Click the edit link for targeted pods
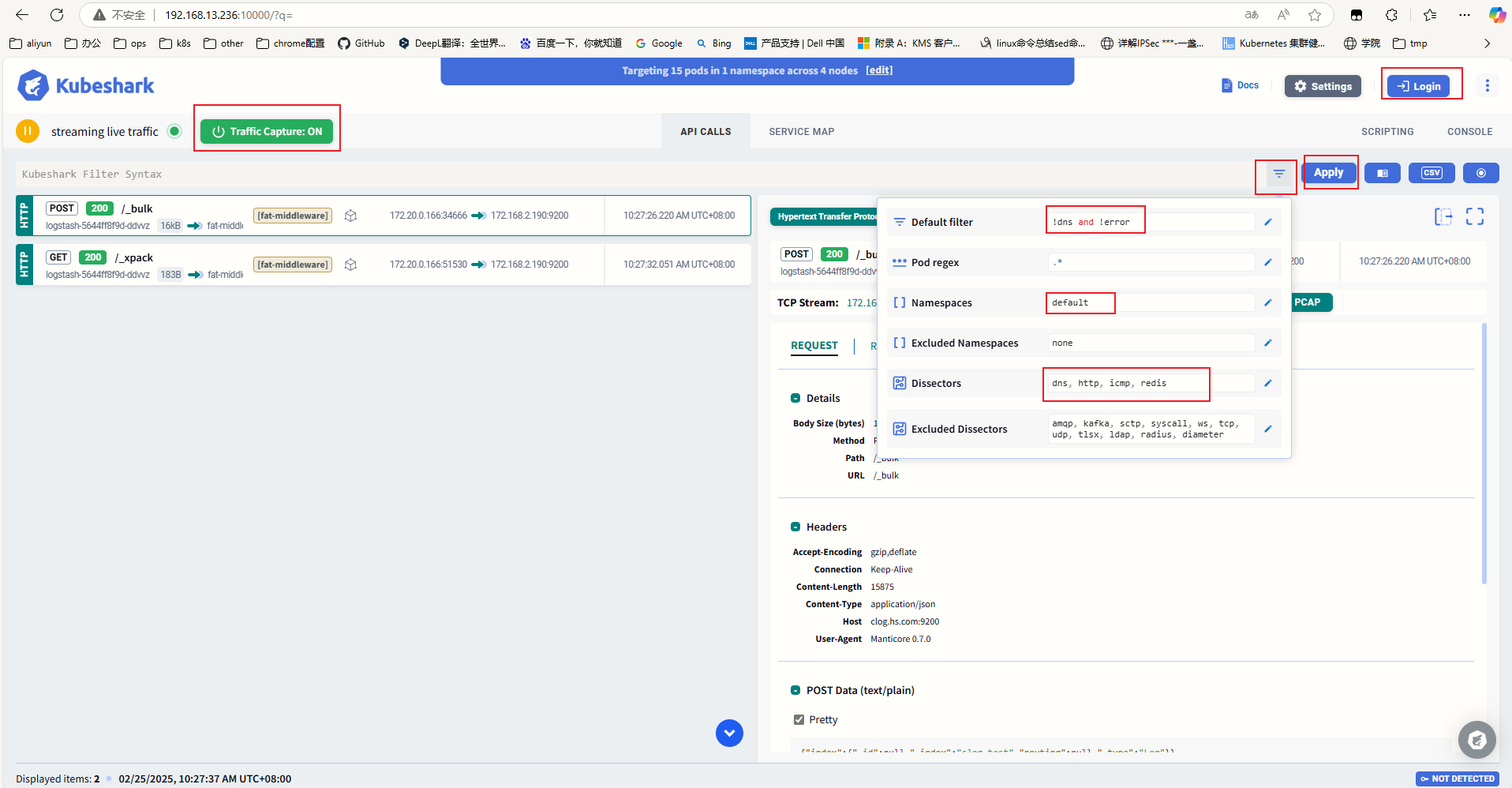The height and width of the screenshot is (788, 1512). tap(879, 70)
